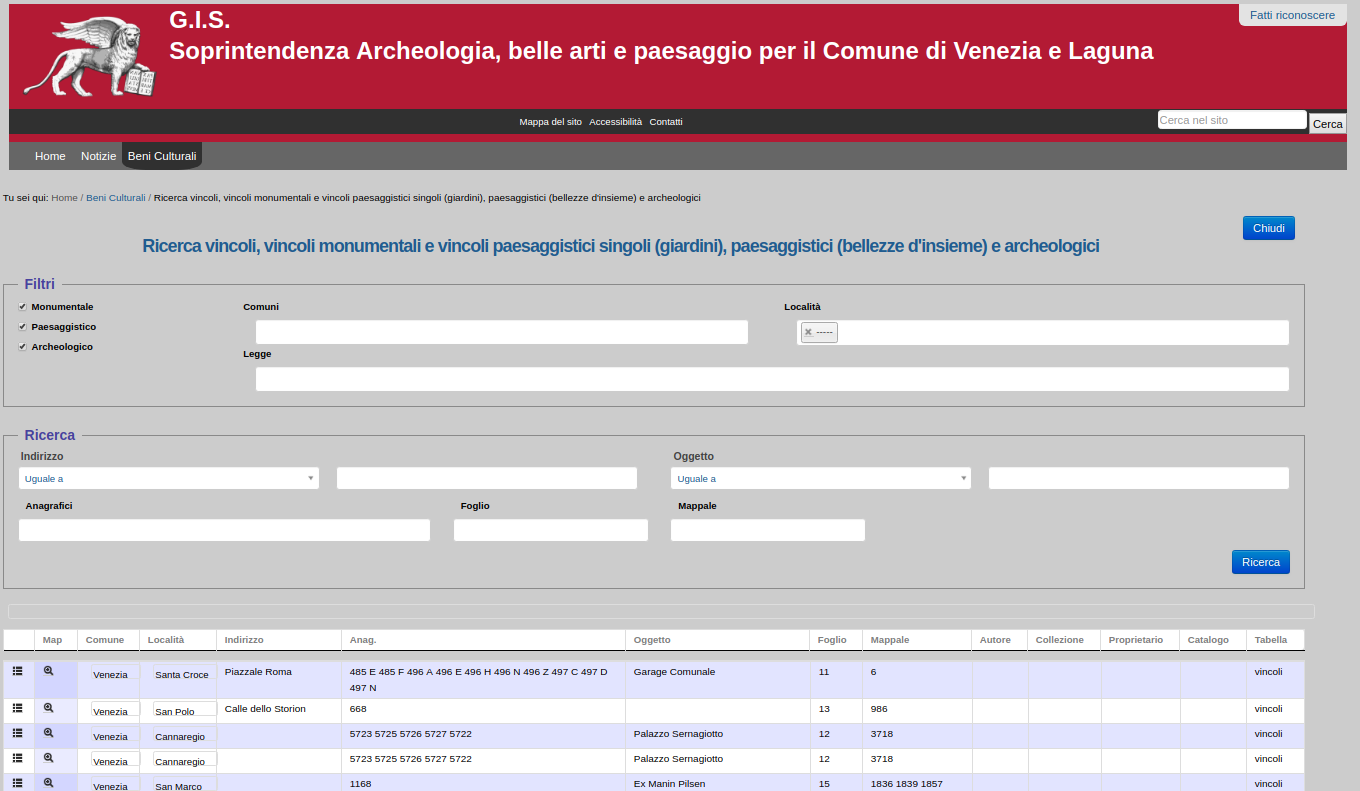Open details list icon for Piazzale Roma row
The height and width of the screenshot is (791, 1360).
click(17, 672)
